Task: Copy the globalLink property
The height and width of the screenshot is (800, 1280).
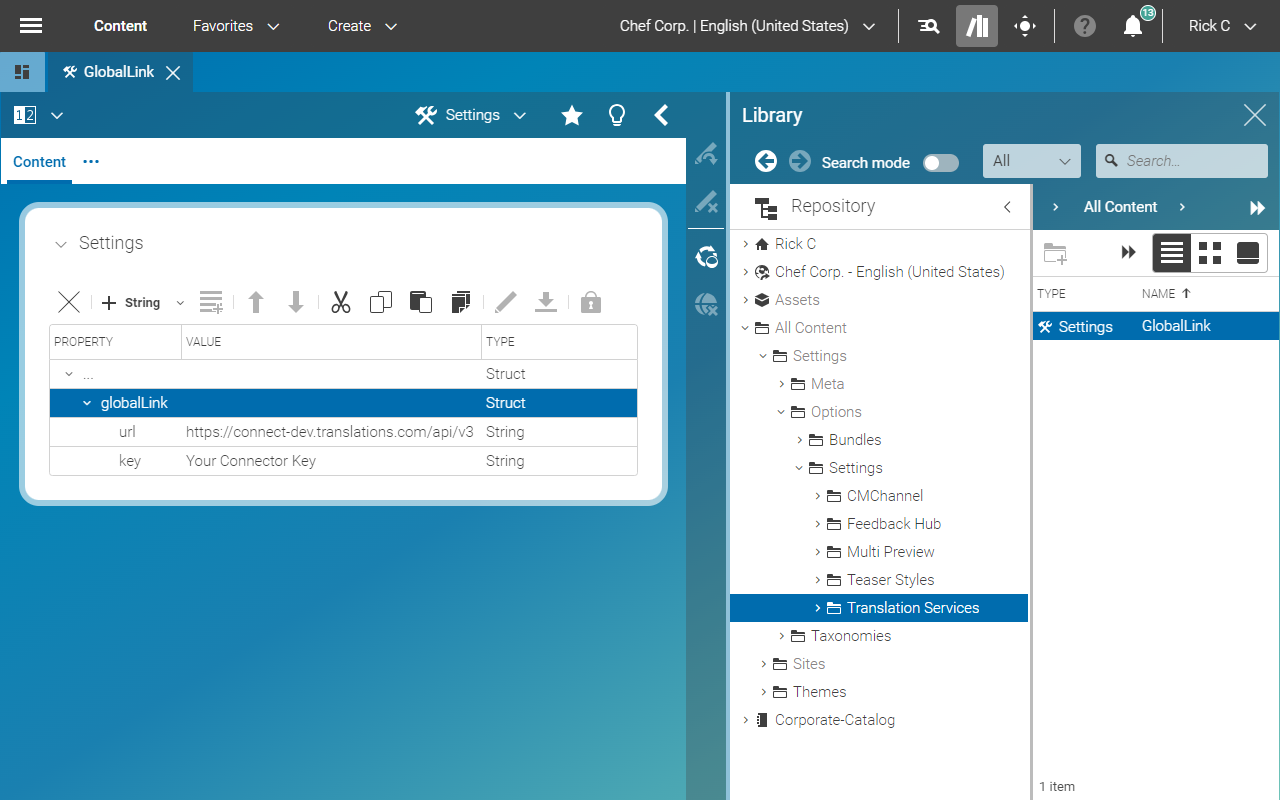Action: click(380, 301)
